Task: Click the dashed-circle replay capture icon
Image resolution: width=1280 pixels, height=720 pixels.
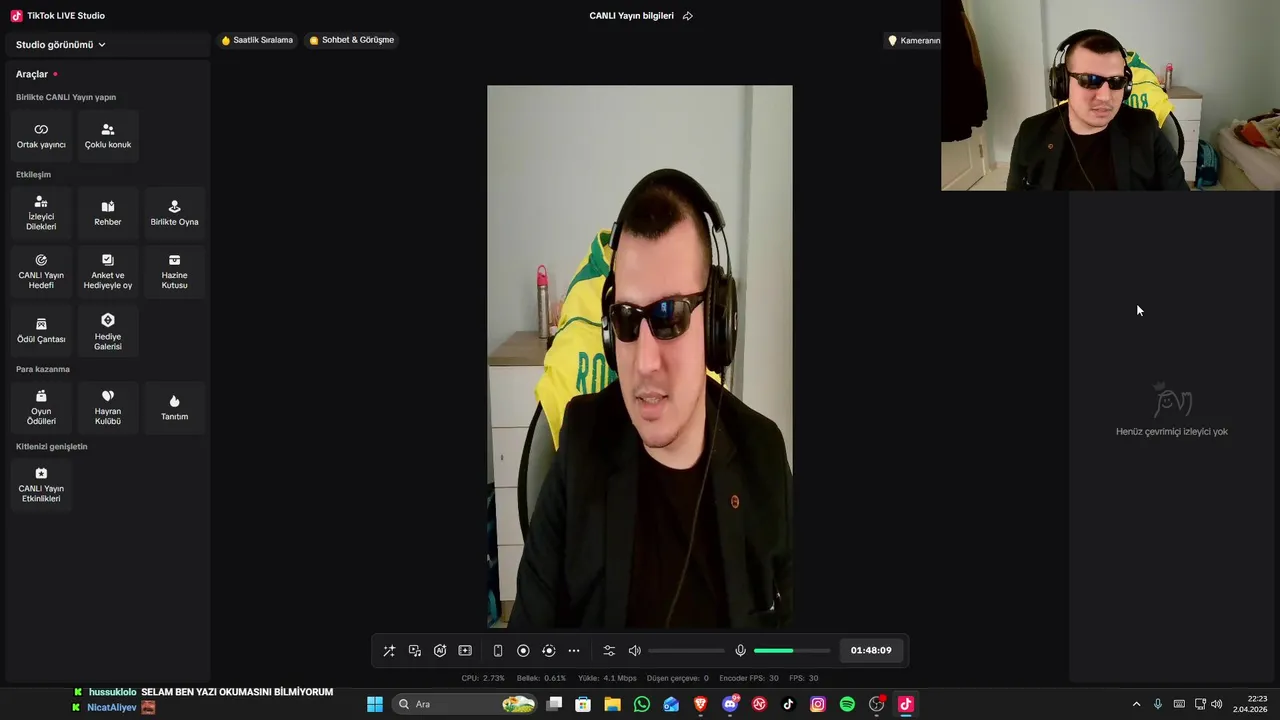Action: (548, 651)
